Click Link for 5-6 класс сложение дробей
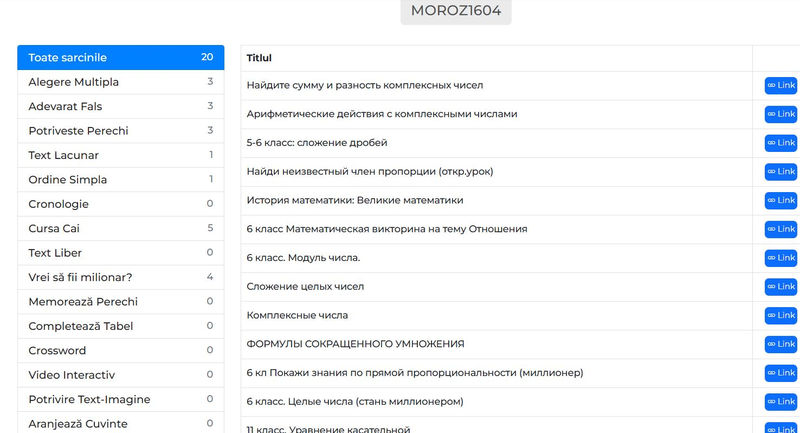The height and width of the screenshot is (433, 800). [x=781, y=143]
